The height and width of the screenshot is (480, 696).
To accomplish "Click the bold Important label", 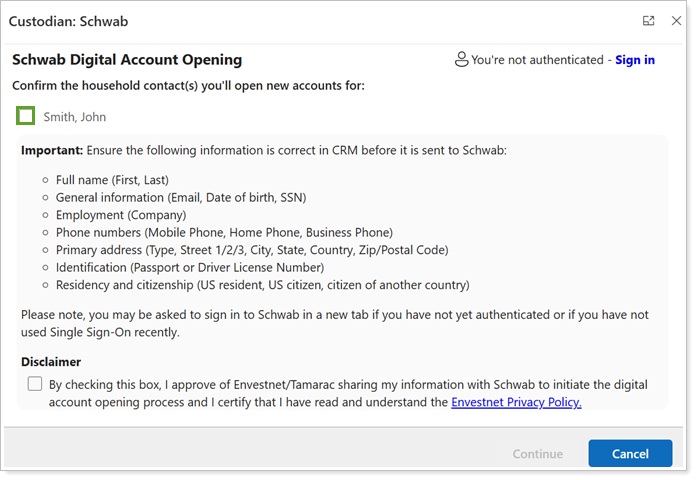I will pyautogui.click(x=52, y=151).
